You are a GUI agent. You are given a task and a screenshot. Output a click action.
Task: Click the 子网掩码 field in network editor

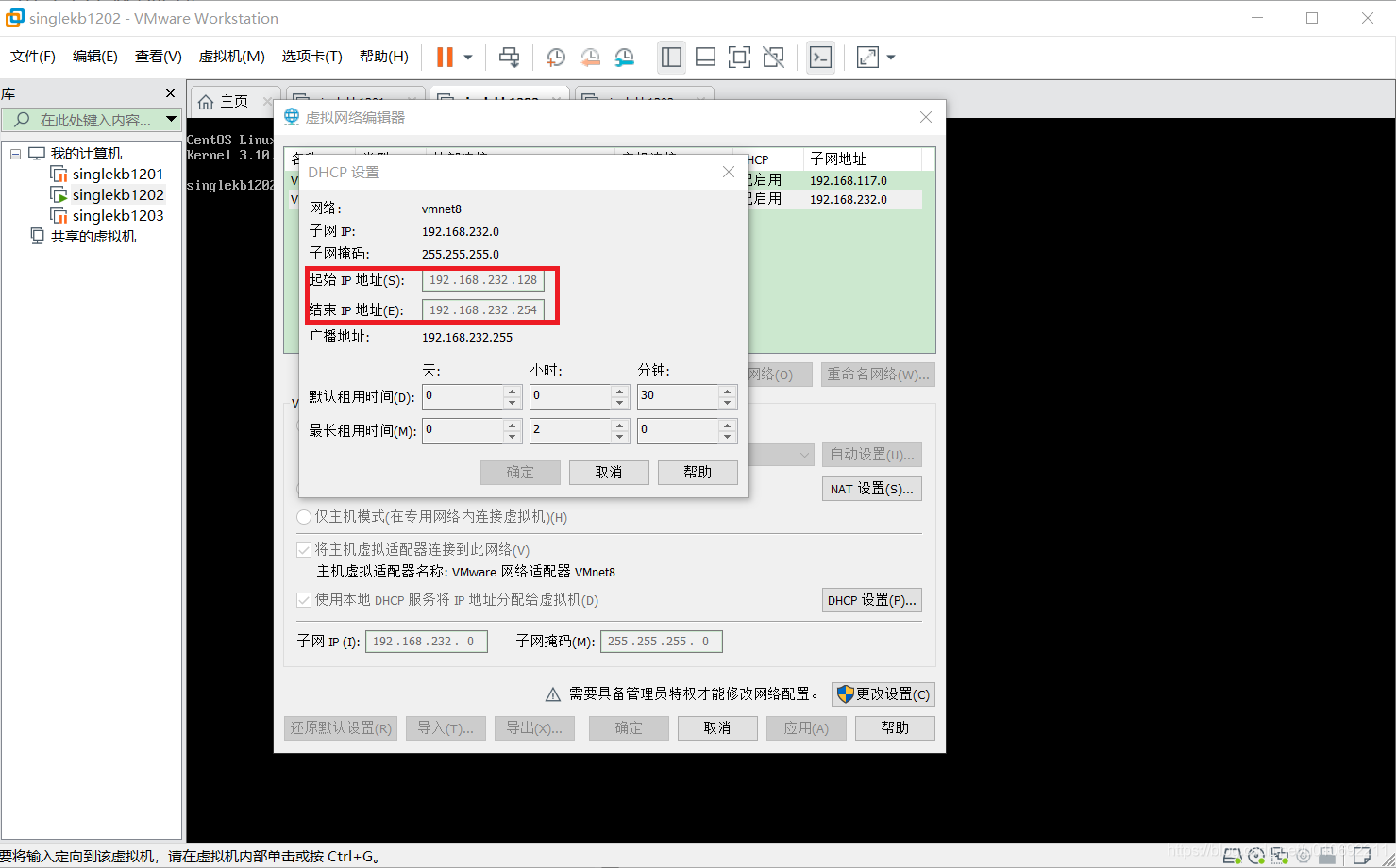pyautogui.click(x=662, y=642)
